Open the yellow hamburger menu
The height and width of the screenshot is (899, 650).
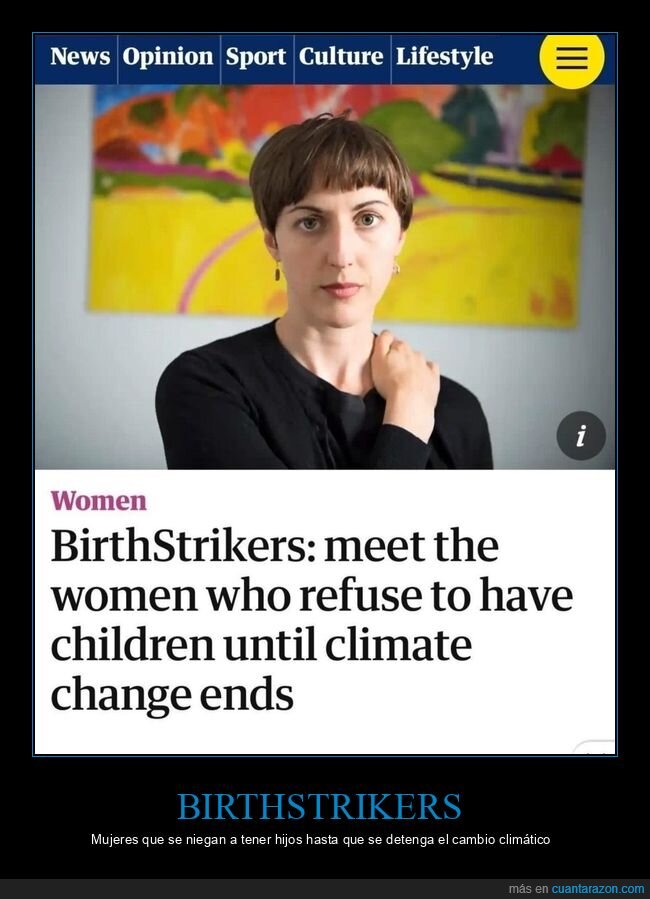tap(571, 57)
